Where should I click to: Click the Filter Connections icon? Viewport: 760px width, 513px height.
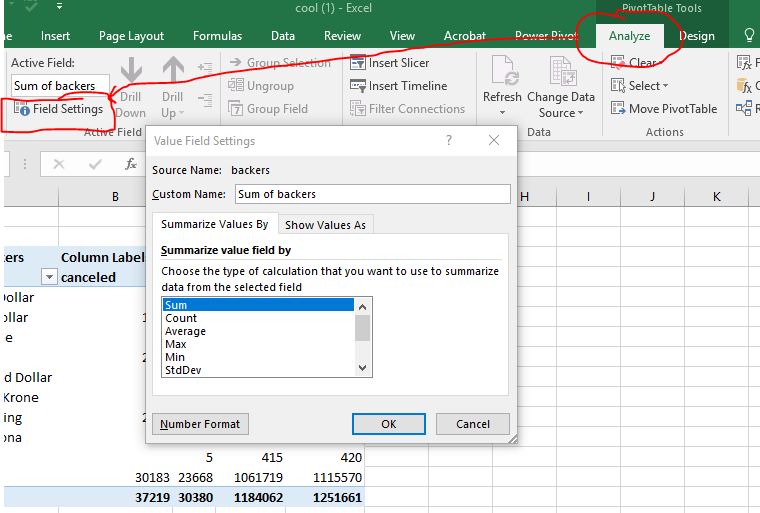pyautogui.click(x=358, y=109)
